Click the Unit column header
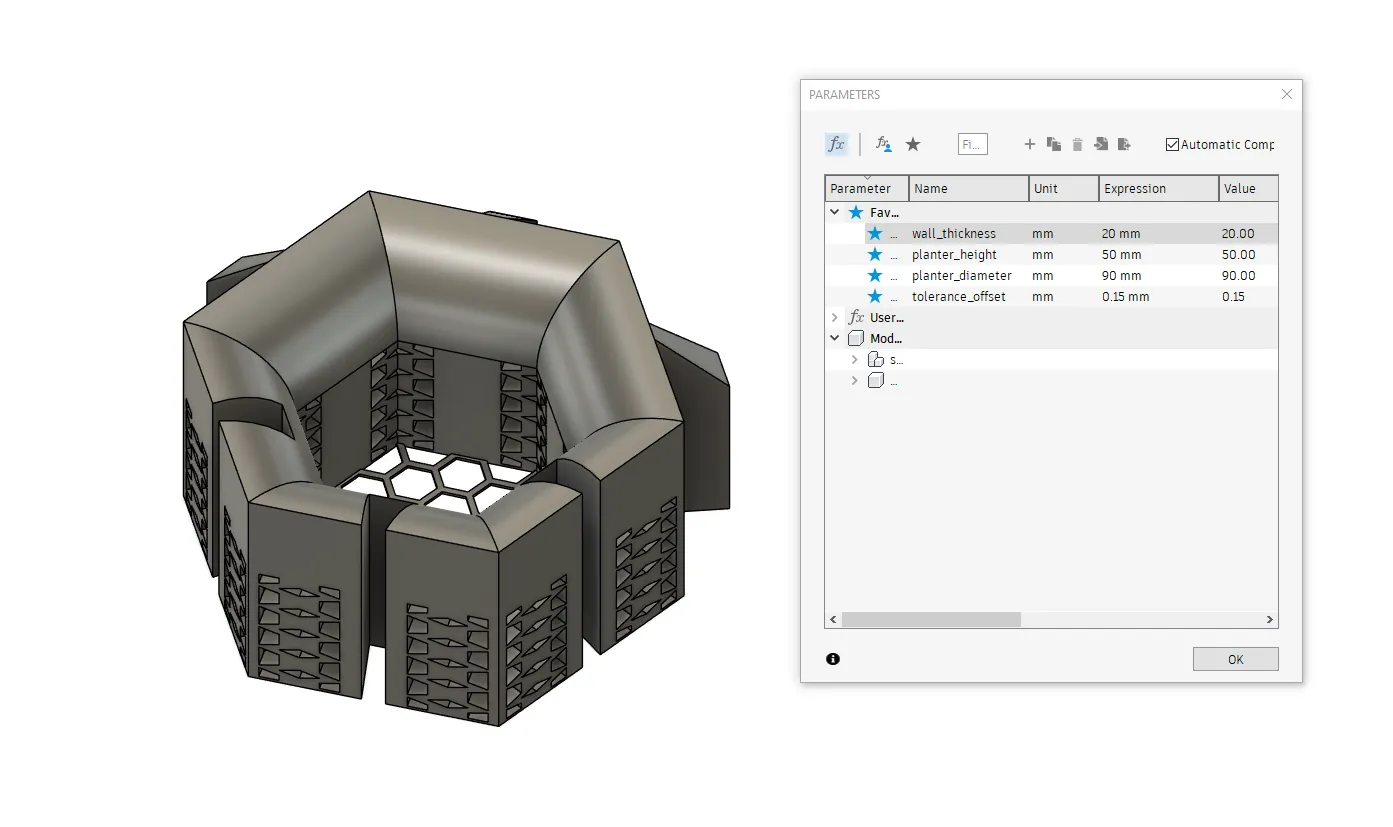The width and height of the screenshot is (1393, 827). tap(1064, 188)
